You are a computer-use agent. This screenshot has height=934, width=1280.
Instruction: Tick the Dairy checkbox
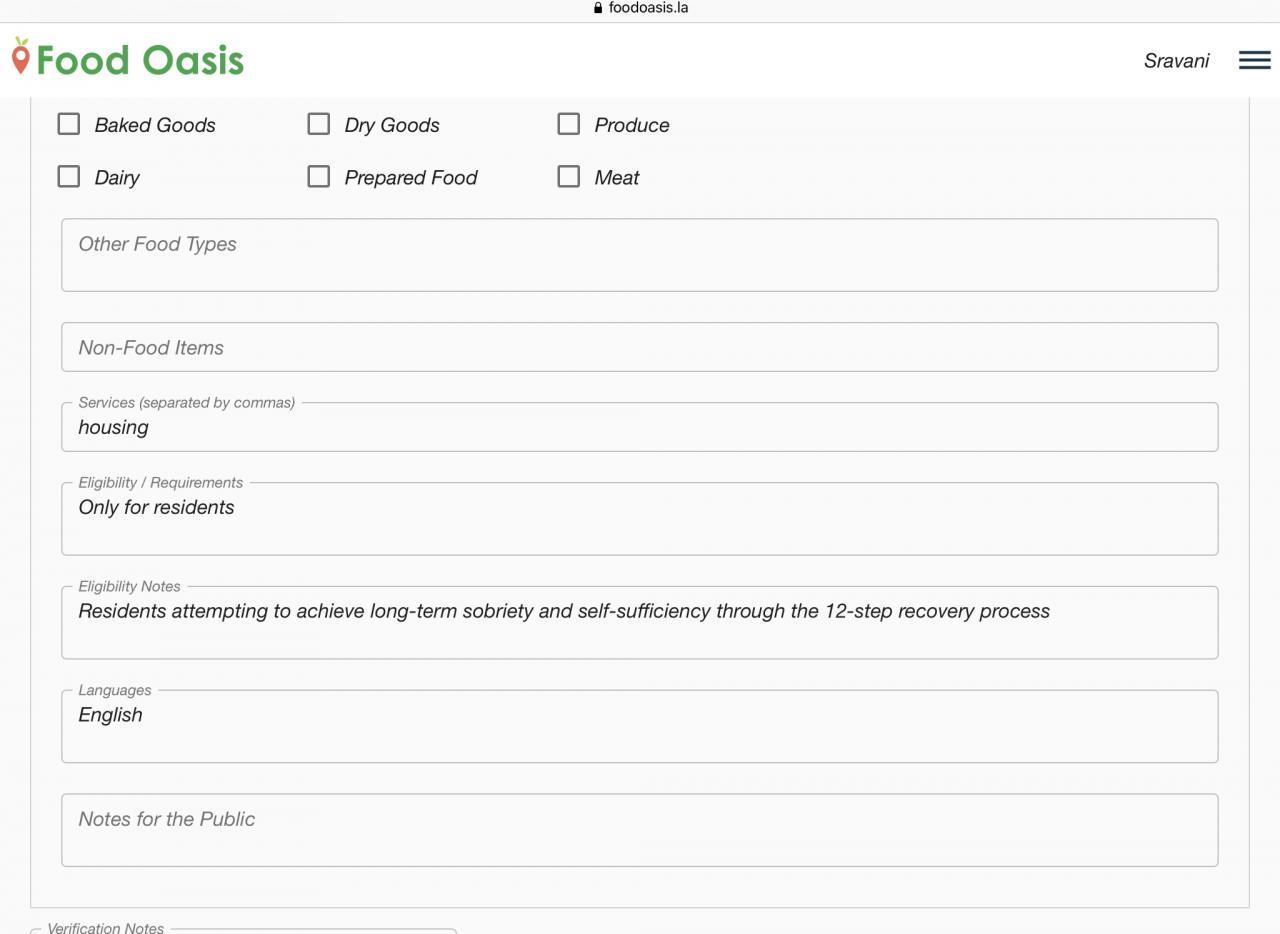pos(69,176)
